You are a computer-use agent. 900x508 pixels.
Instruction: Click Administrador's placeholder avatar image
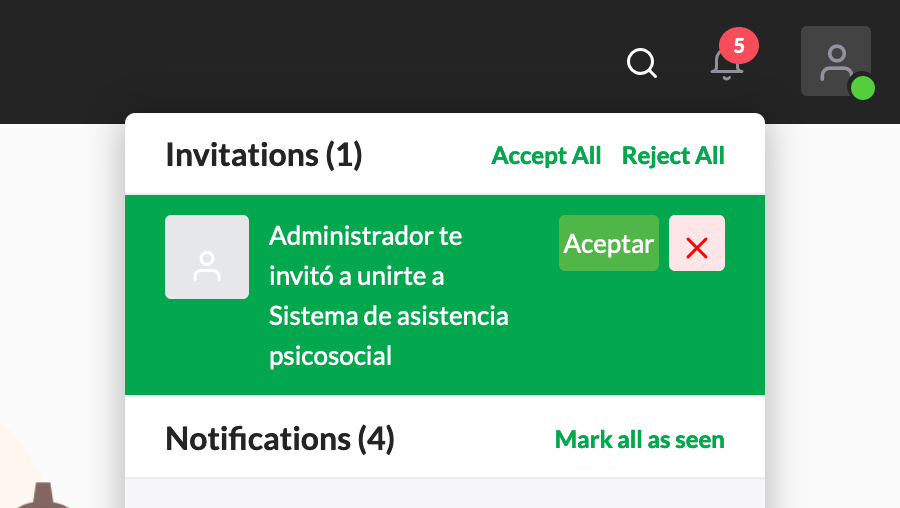(207, 257)
